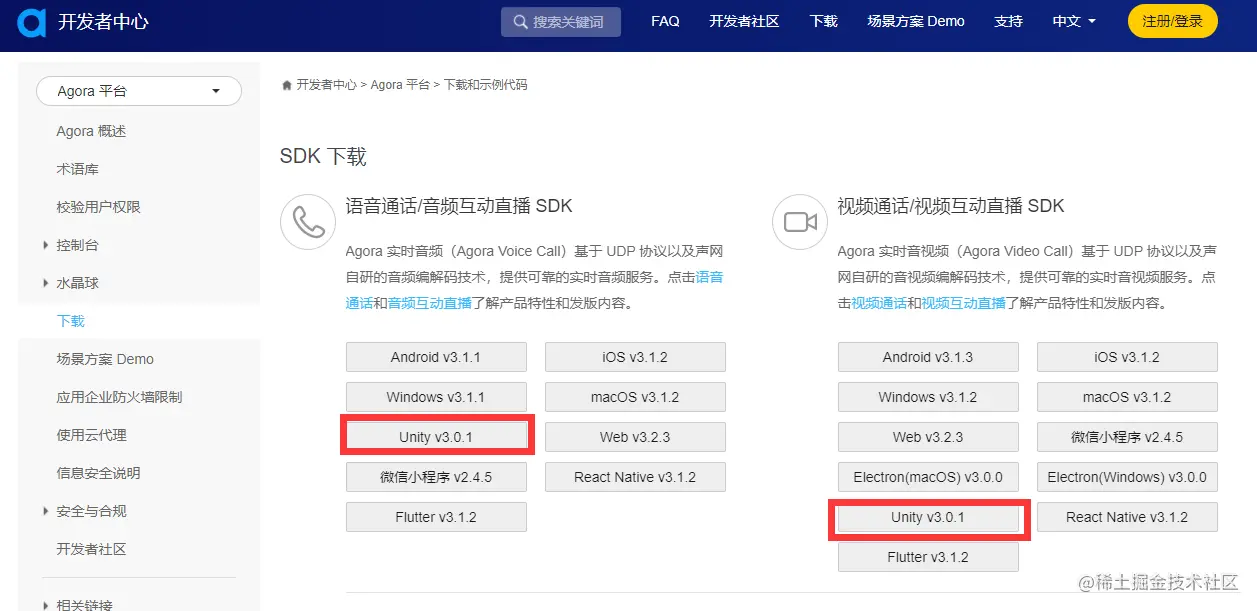
Task: Download voice SDK Flutter v3.1.2
Action: click(436, 517)
